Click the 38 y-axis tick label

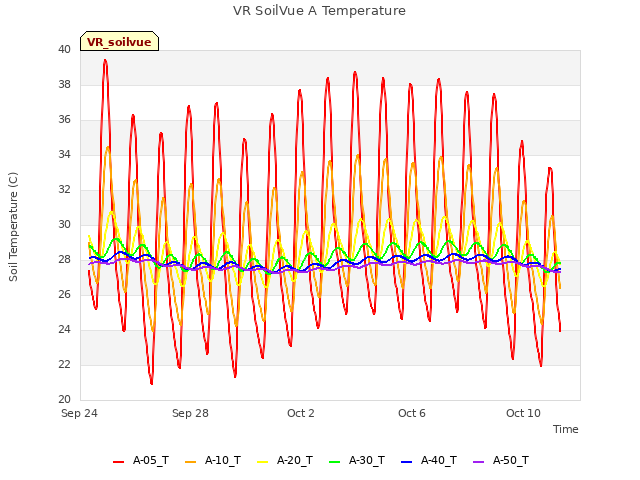(x=64, y=84)
